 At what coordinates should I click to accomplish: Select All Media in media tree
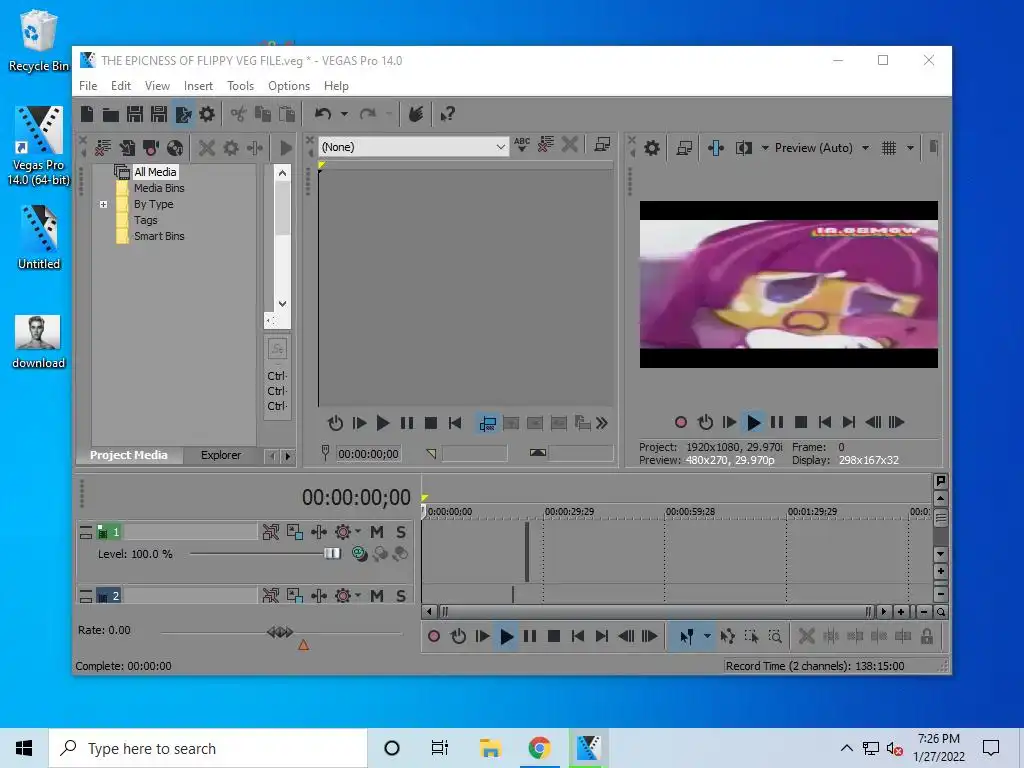(155, 172)
